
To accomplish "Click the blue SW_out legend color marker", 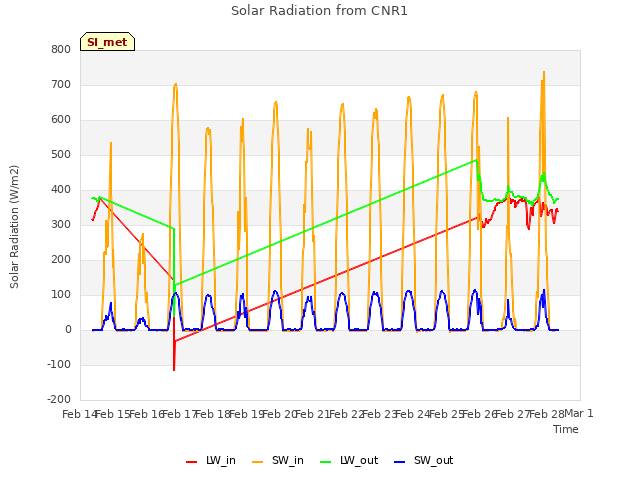I will (400, 462).
